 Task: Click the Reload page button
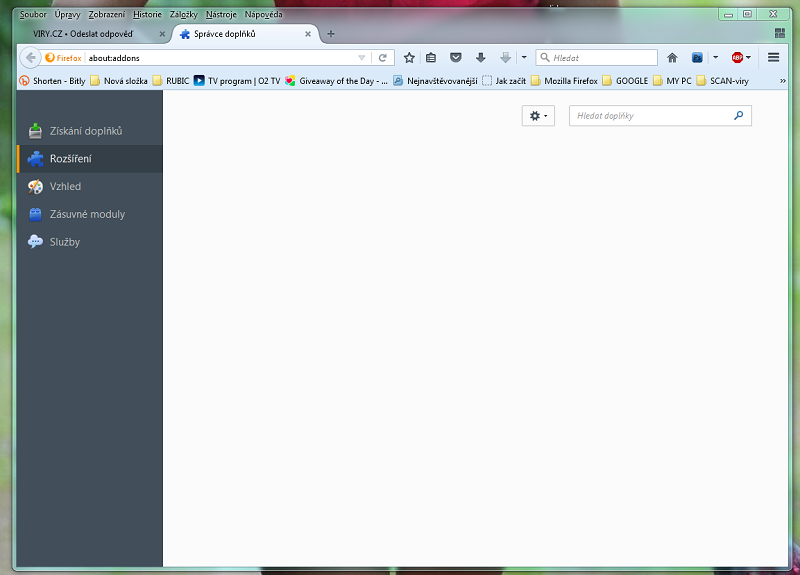point(382,58)
